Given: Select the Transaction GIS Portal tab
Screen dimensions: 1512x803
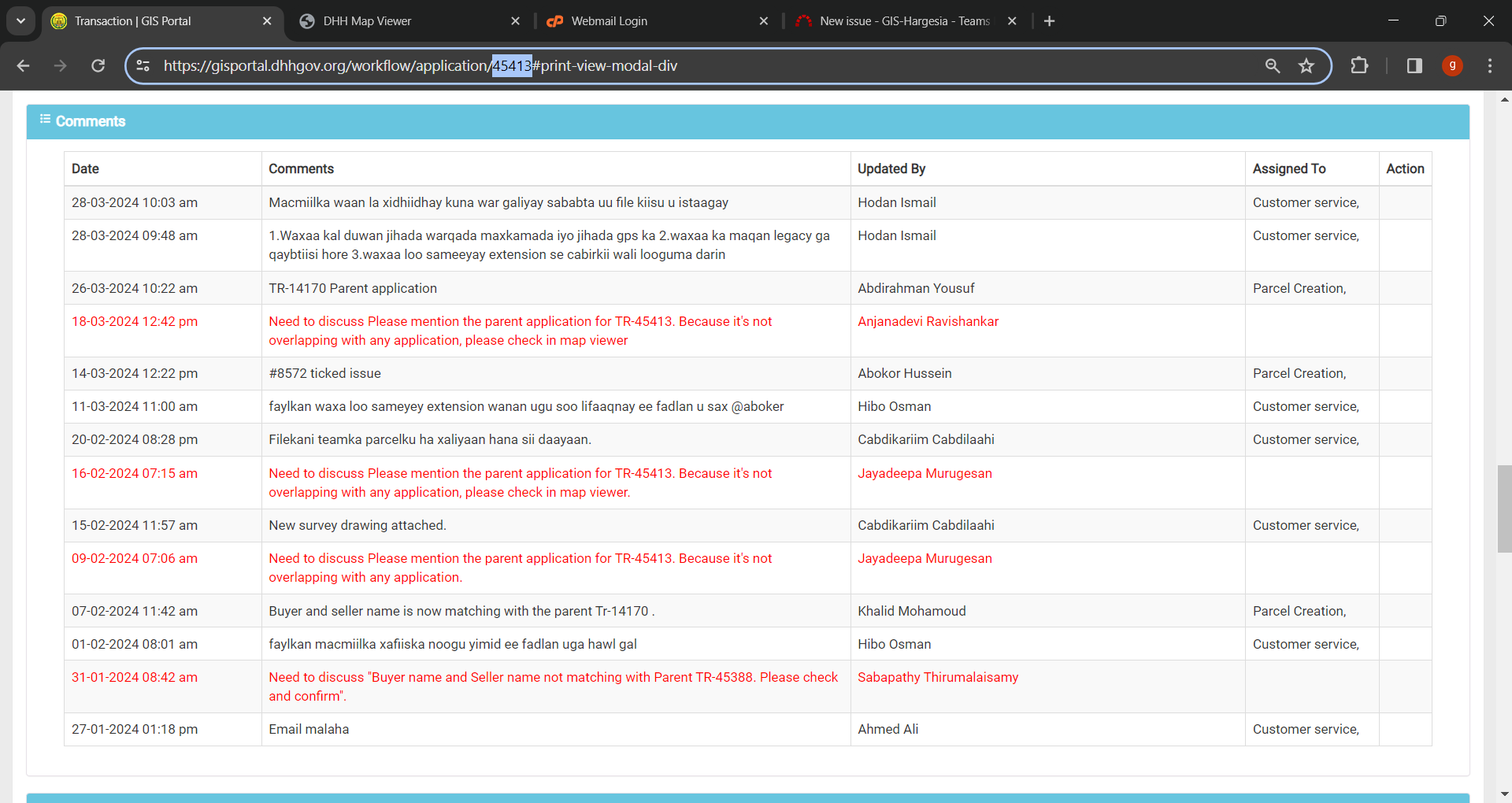Looking at the screenshot, I should (161, 21).
